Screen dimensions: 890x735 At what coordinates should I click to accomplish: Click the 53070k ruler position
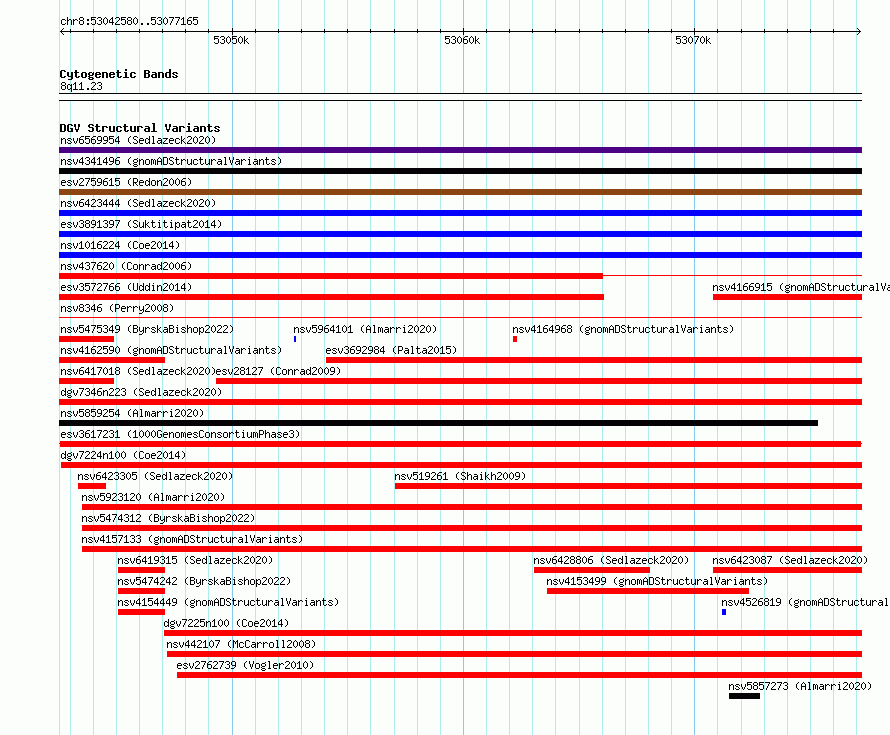tap(693, 40)
